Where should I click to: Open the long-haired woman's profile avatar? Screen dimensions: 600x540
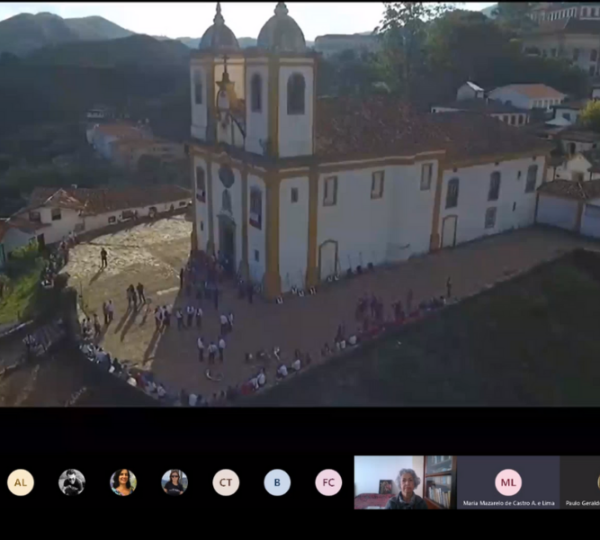click(123, 482)
